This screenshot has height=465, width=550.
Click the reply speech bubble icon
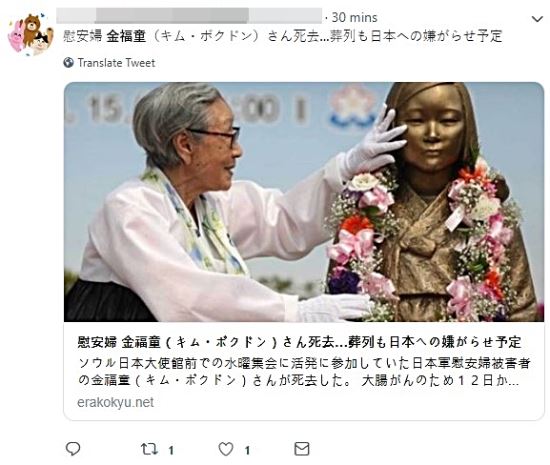click(73, 449)
